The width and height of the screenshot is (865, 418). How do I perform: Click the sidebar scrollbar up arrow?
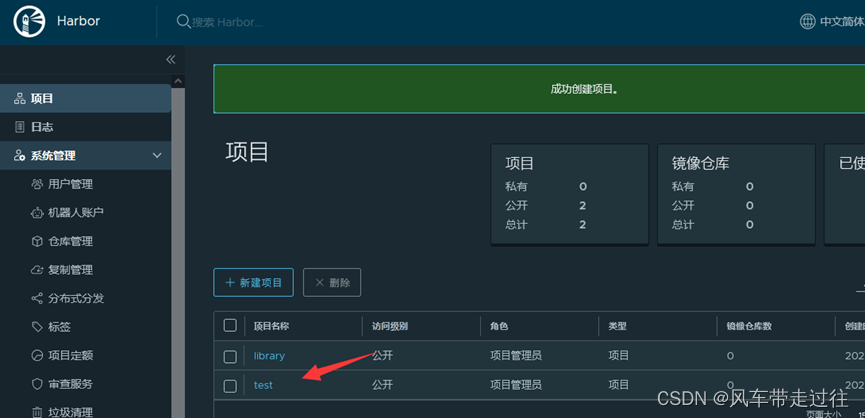178,82
